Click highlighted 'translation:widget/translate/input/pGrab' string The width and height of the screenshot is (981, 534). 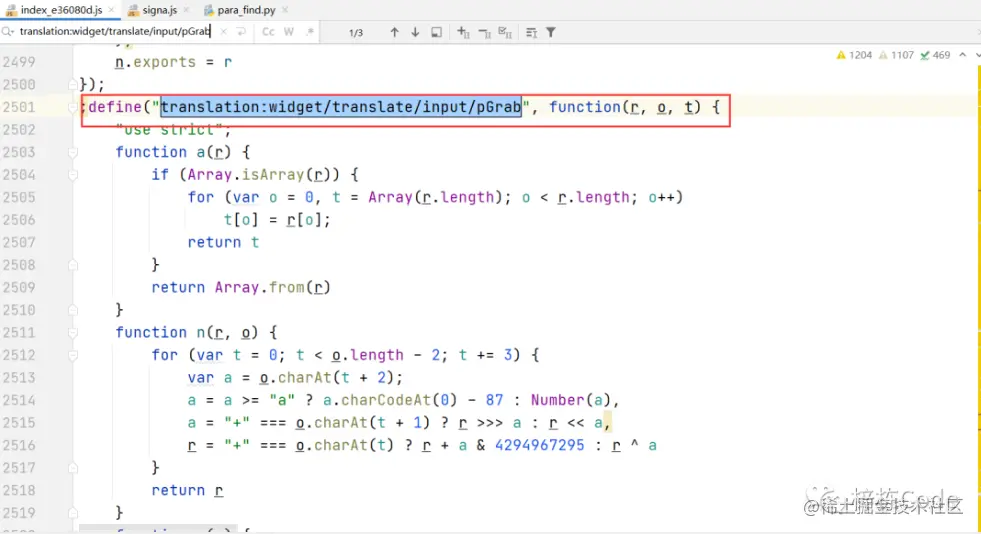(341, 107)
